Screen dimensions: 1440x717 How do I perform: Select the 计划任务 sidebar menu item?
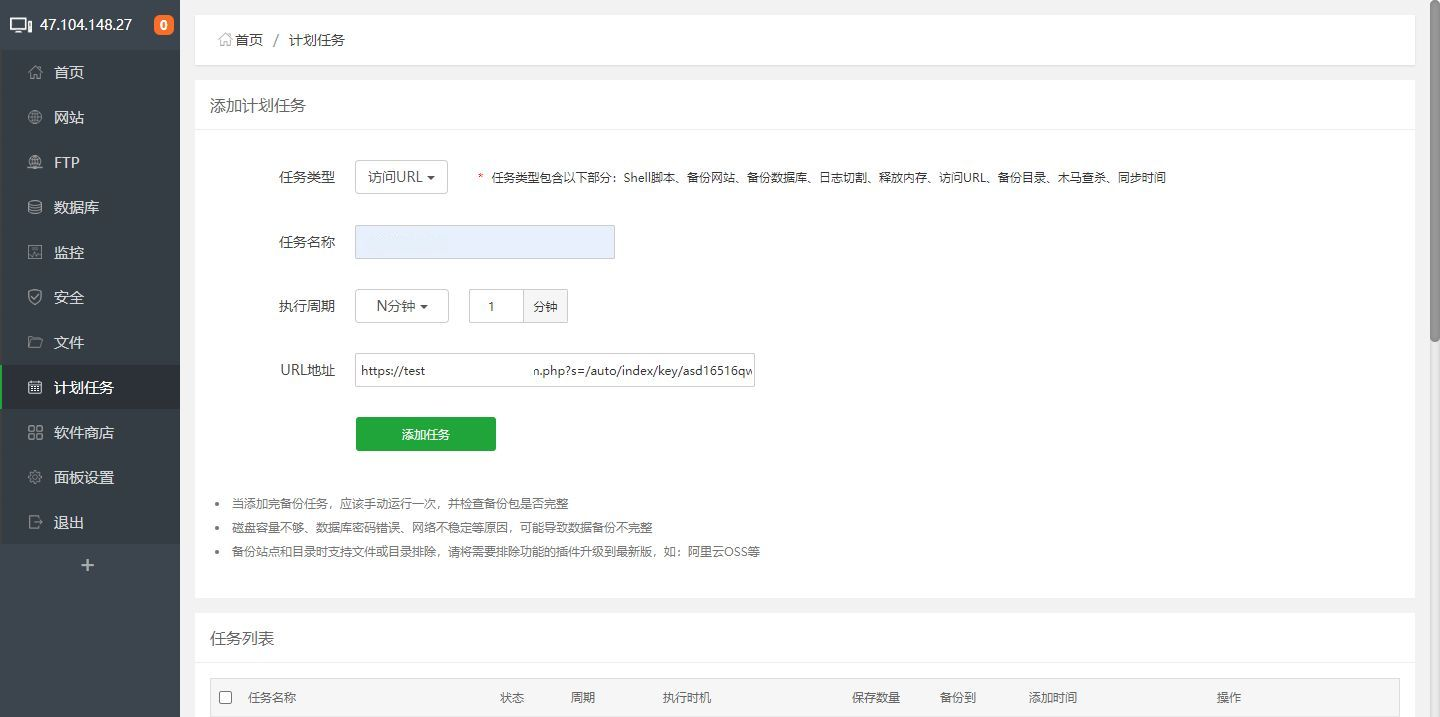pos(84,387)
